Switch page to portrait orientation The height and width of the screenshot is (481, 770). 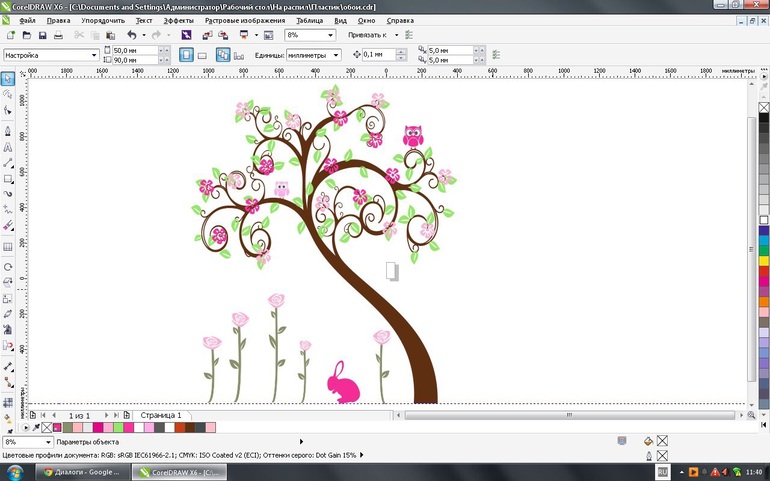coord(185,54)
